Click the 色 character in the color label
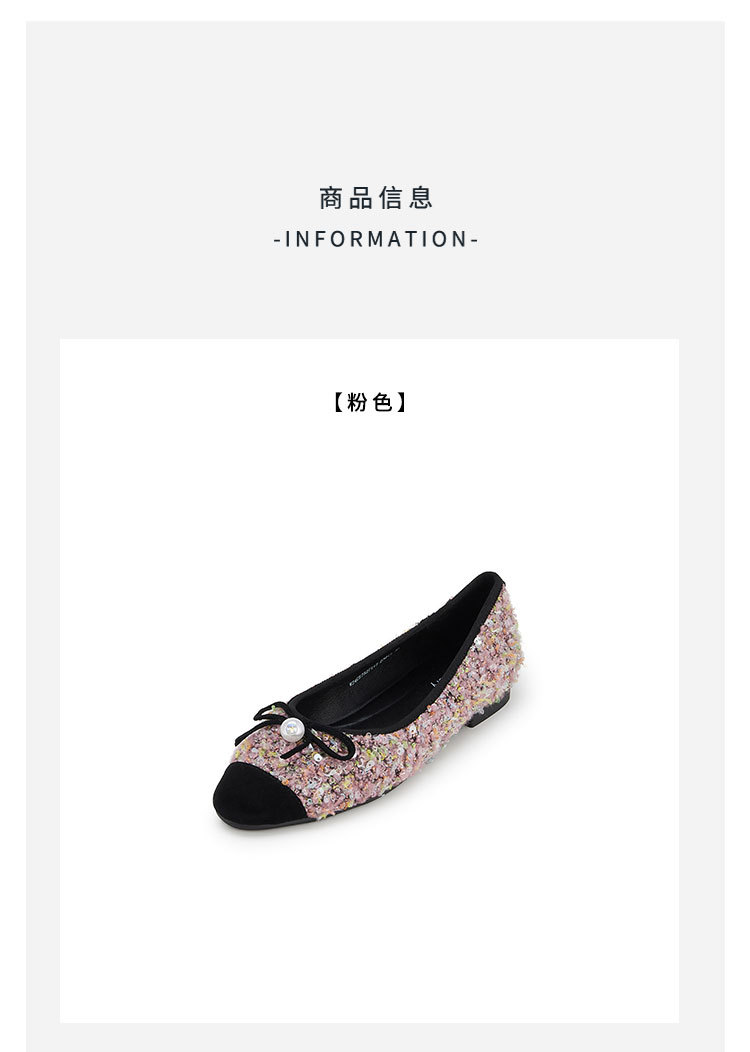 pyautogui.click(x=382, y=402)
